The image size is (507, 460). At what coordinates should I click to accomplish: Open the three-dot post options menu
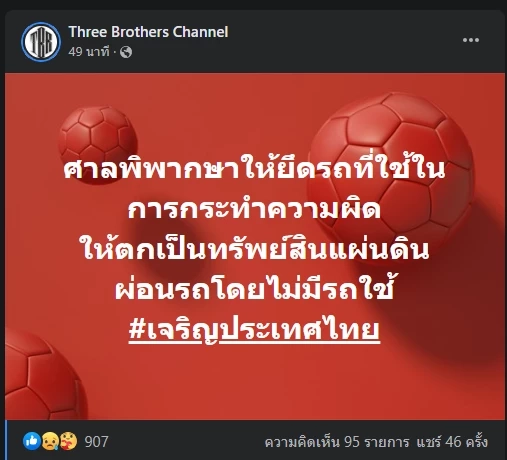coord(471,40)
